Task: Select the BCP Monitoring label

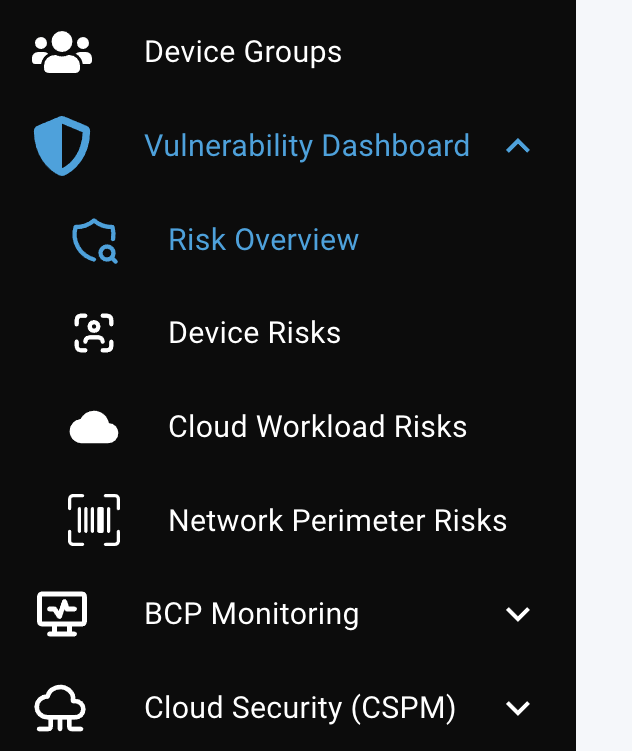Action: tap(251, 614)
